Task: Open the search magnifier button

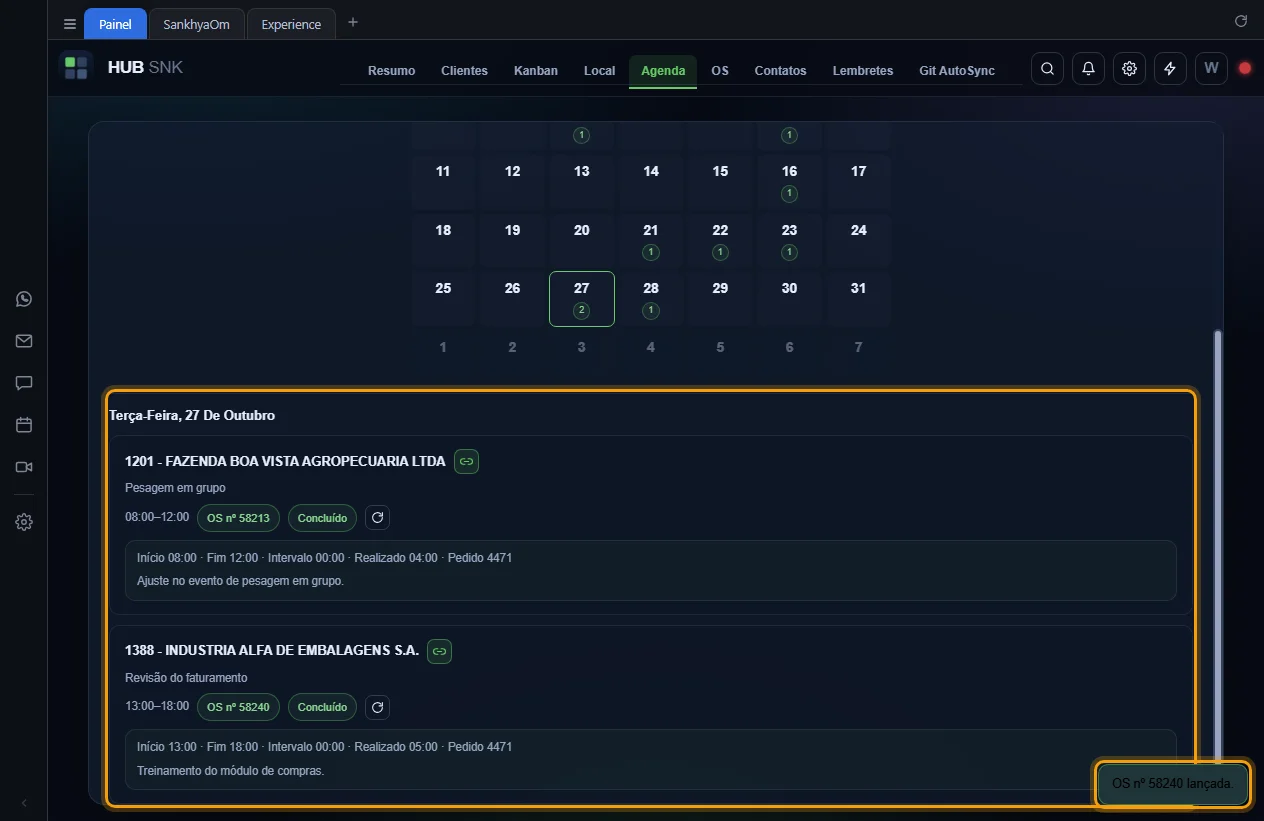Action: pos(1047,68)
